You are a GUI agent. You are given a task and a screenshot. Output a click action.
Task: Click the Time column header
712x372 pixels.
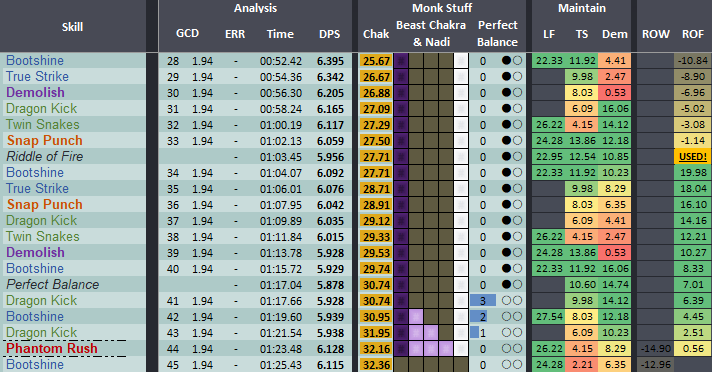[x=280, y=34]
